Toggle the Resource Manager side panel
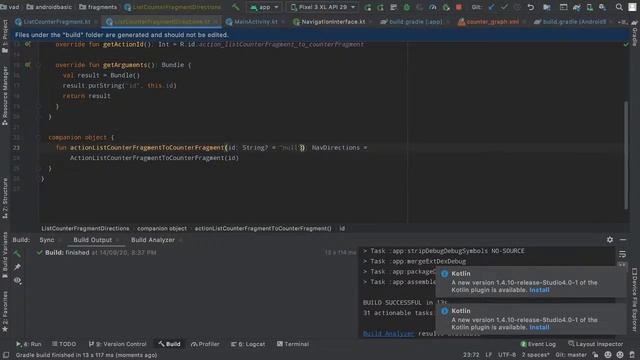640x360 pixels. click(5, 96)
